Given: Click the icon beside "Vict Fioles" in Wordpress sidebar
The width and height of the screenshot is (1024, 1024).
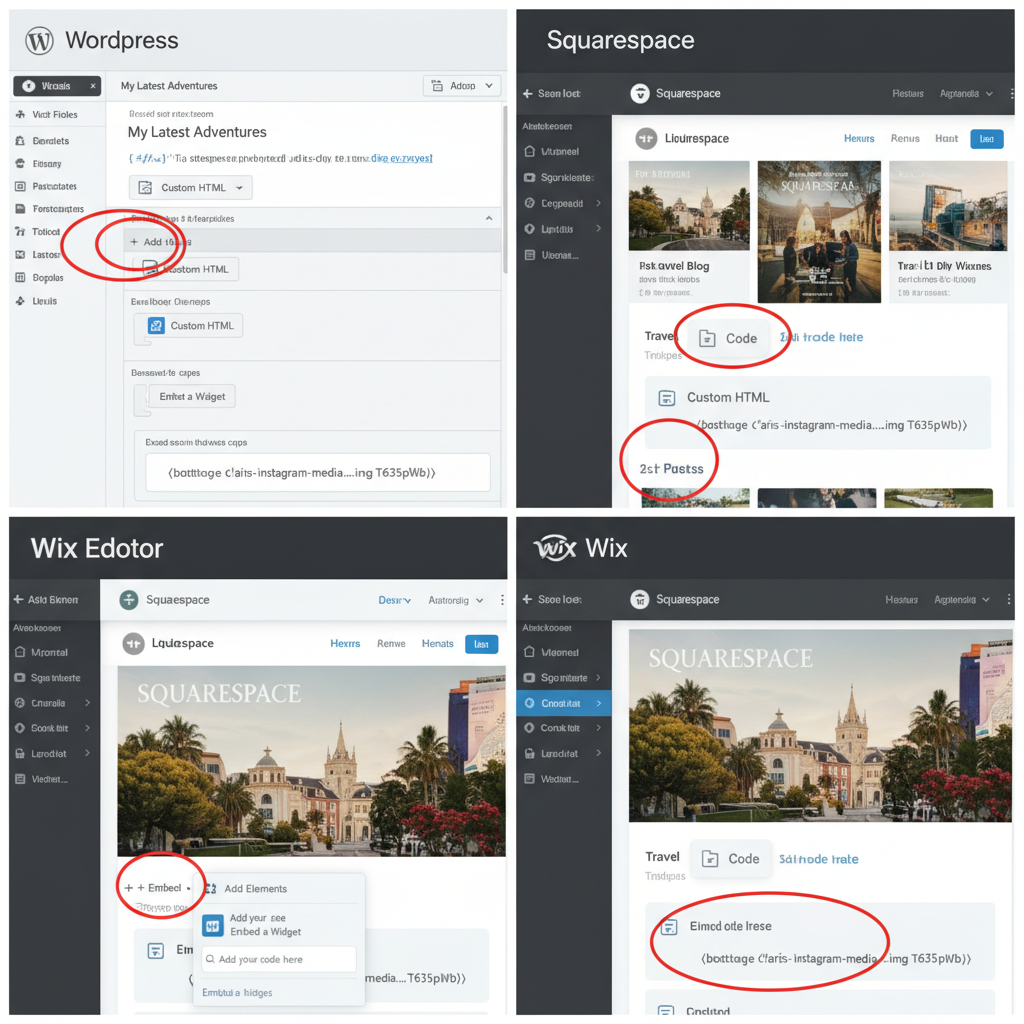Looking at the screenshot, I should [20, 114].
